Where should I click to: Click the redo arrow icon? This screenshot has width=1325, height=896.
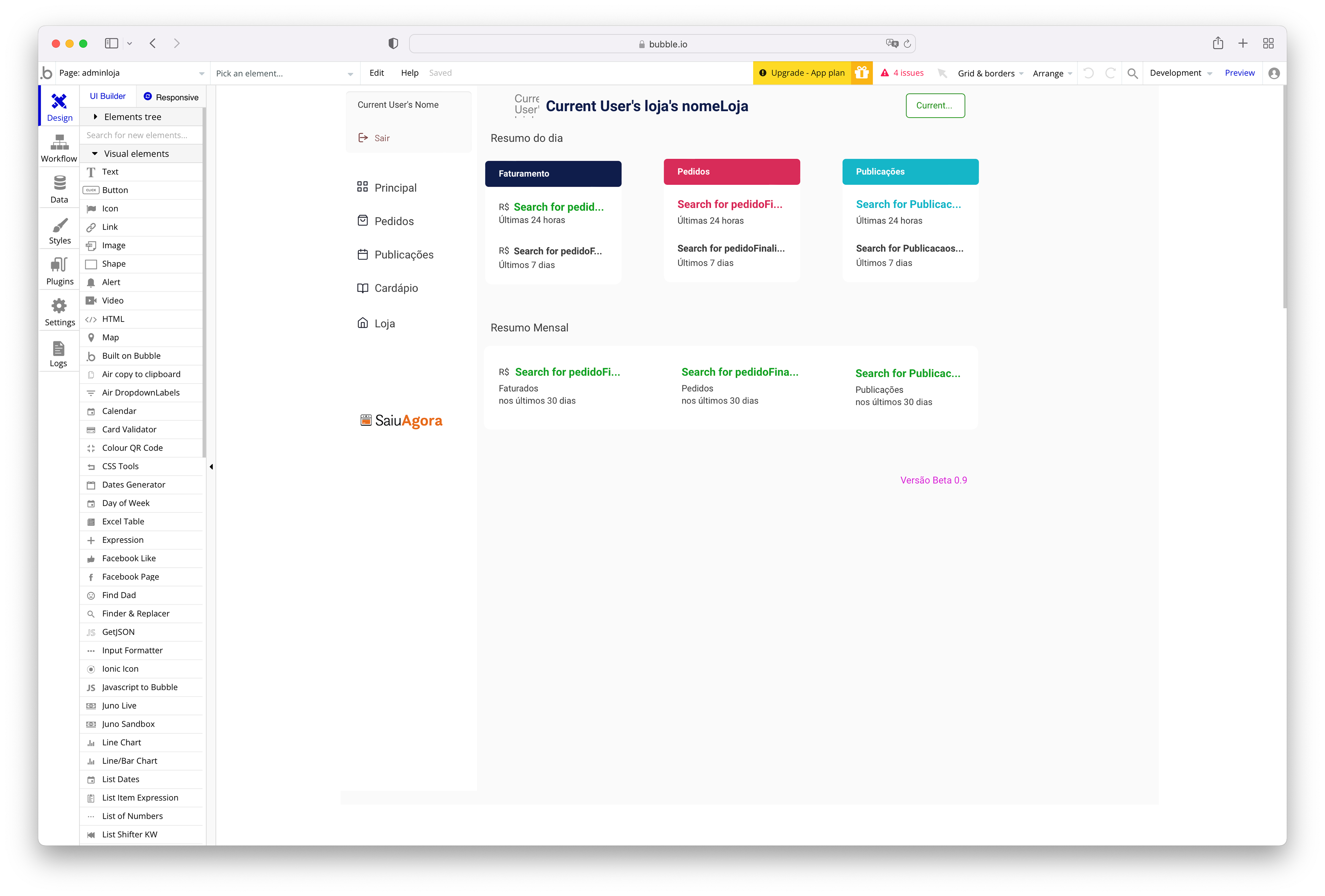coord(1110,73)
